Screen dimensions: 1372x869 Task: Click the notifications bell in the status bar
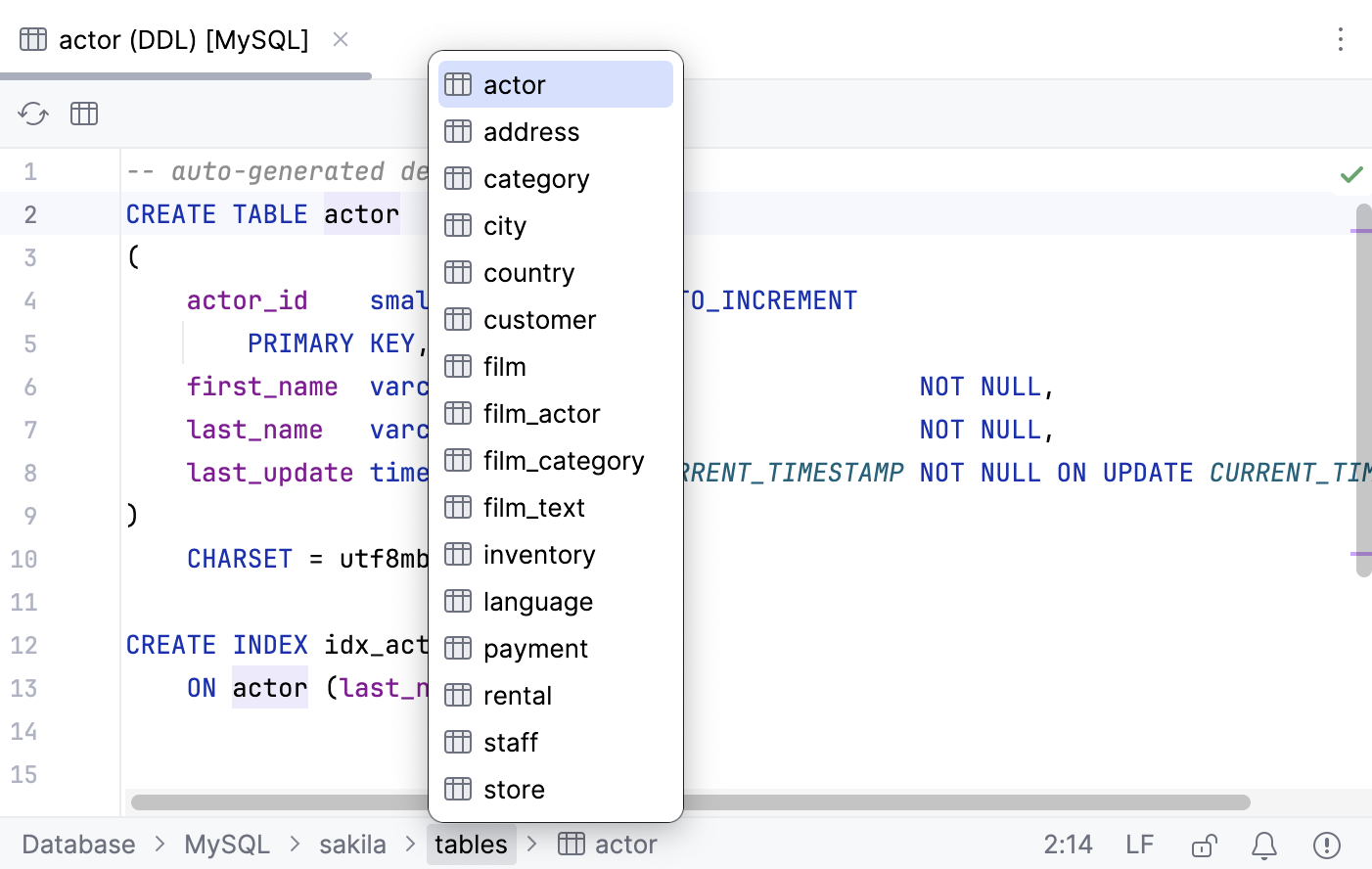point(1263,845)
